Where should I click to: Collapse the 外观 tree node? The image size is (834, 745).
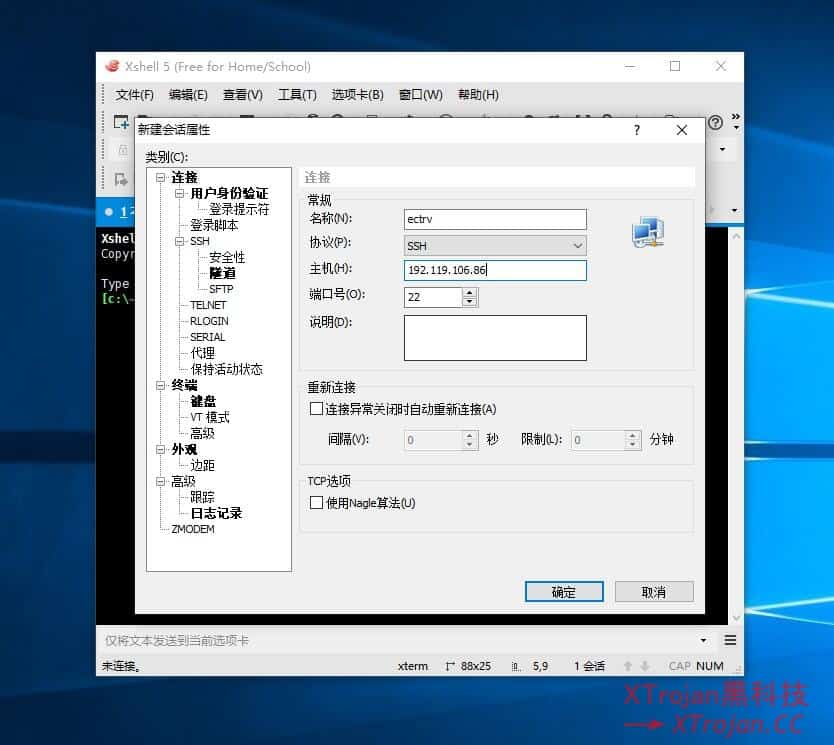pos(160,449)
